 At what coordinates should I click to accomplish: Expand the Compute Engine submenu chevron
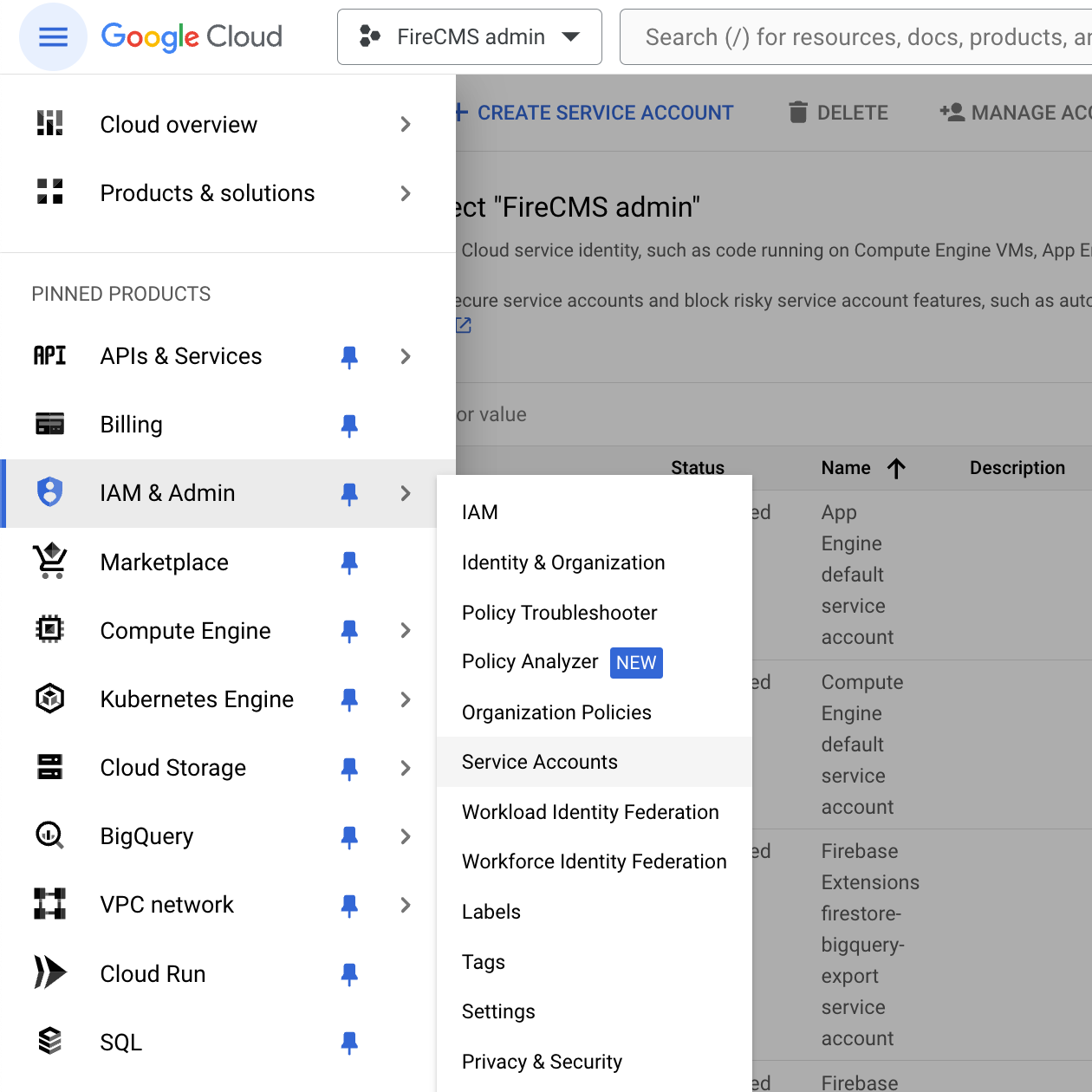point(405,631)
